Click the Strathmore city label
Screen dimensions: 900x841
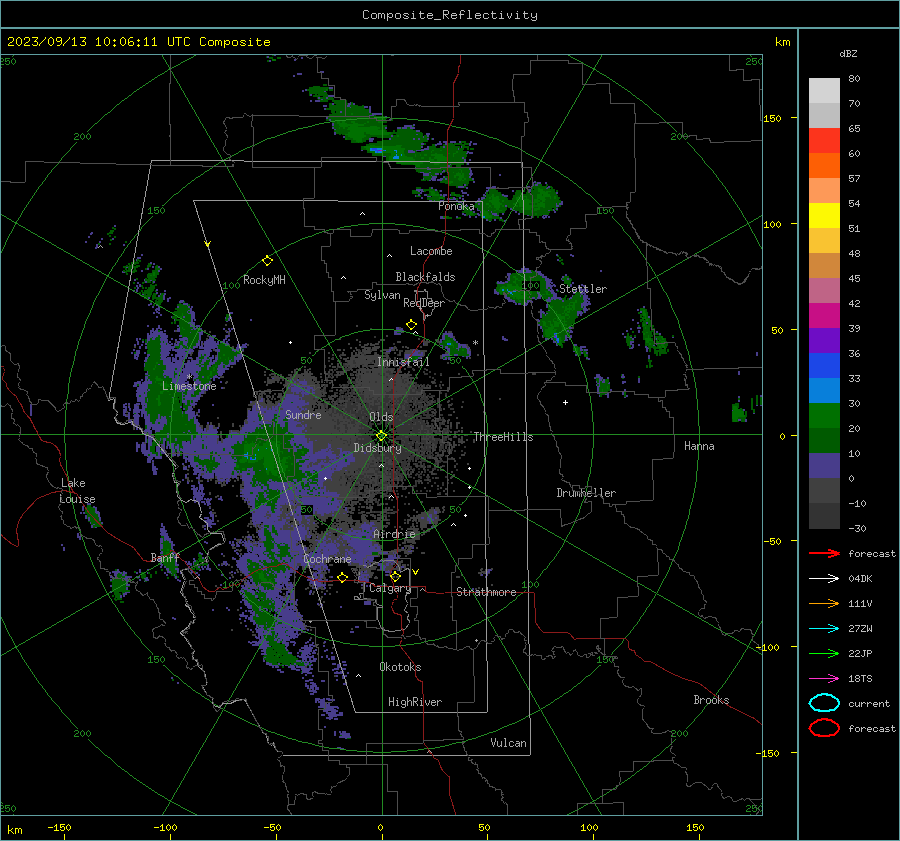coord(486,592)
